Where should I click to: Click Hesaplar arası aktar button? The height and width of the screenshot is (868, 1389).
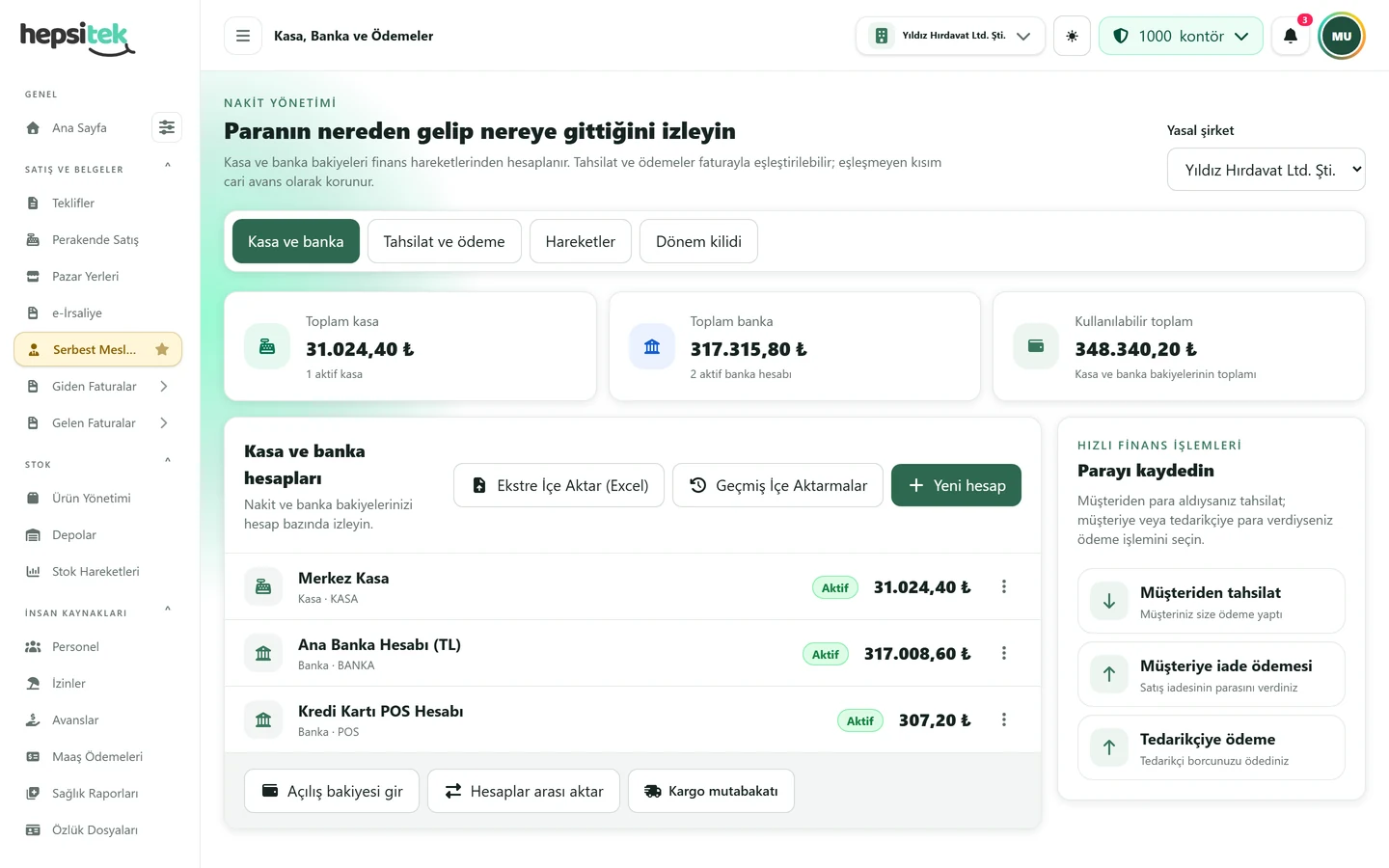point(523,791)
